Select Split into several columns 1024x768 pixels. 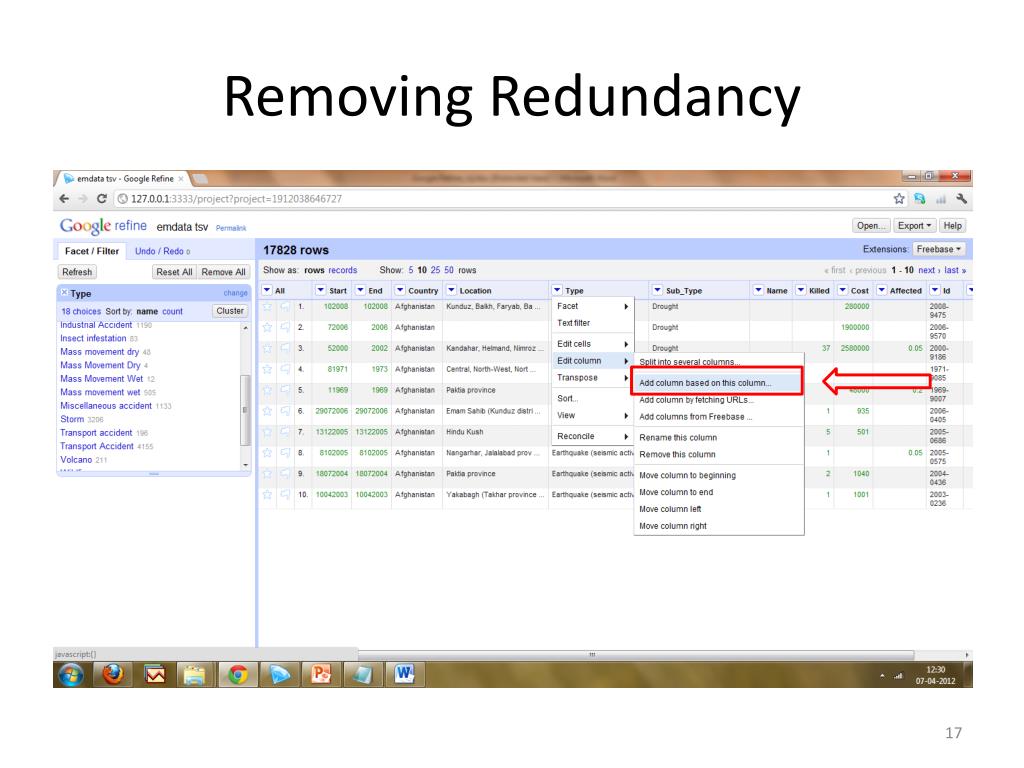(690, 362)
